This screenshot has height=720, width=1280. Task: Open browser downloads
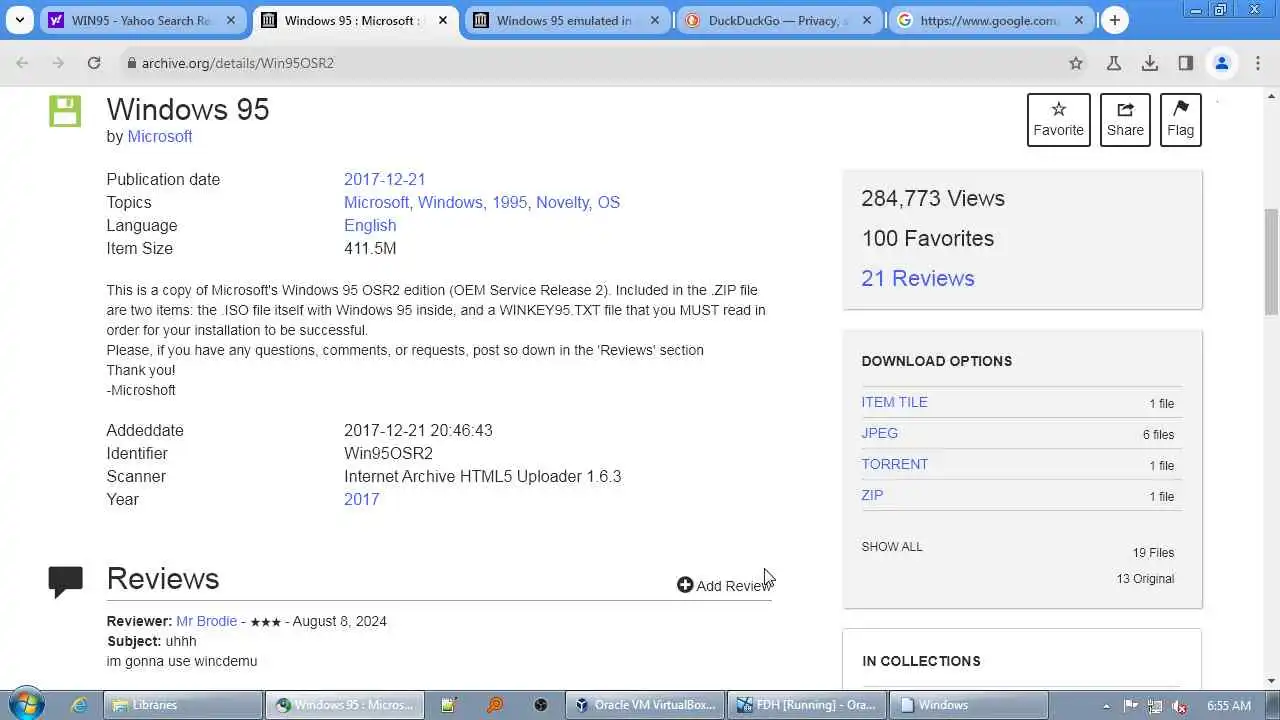click(x=1150, y=63)
